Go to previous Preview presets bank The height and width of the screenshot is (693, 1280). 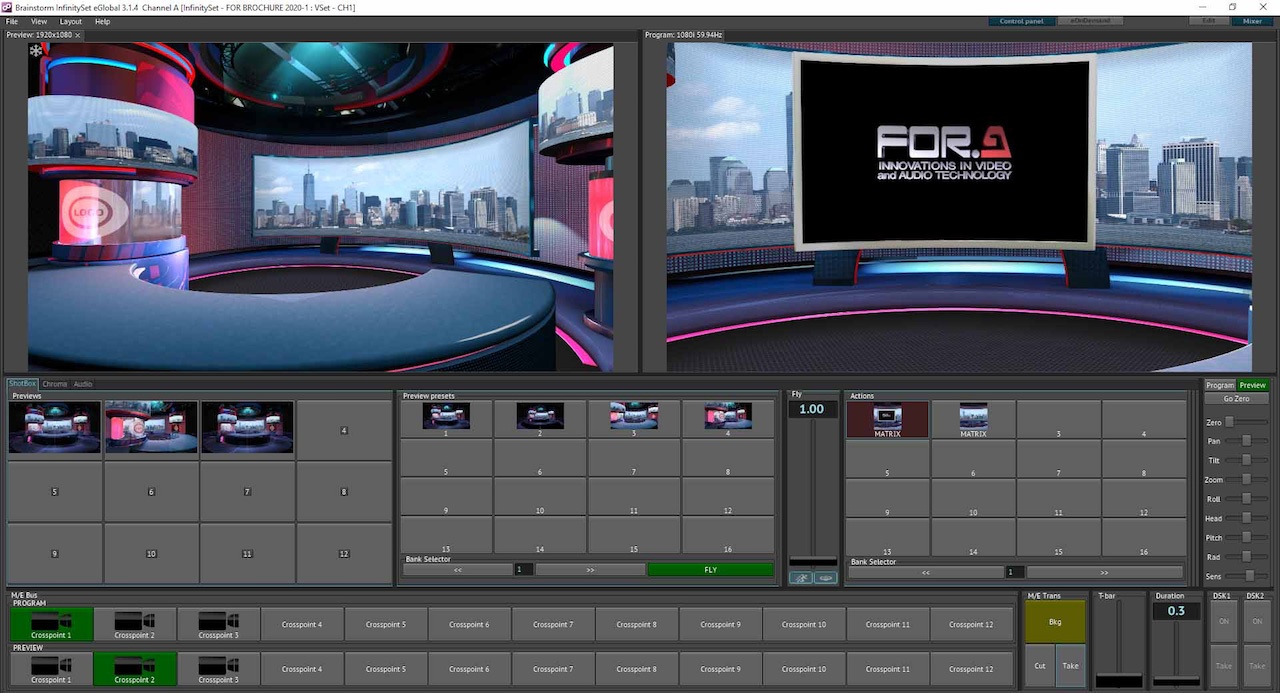coord(458,570)
